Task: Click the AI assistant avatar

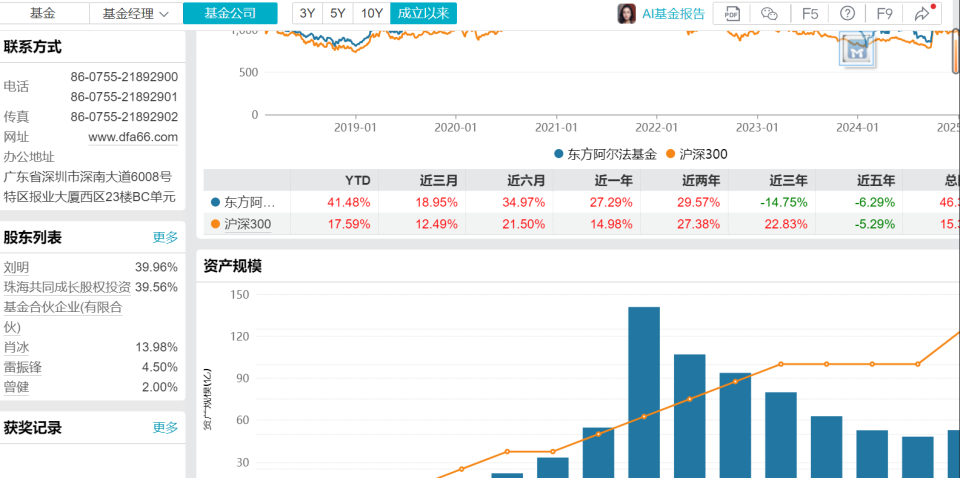Action: coord(626,13)
